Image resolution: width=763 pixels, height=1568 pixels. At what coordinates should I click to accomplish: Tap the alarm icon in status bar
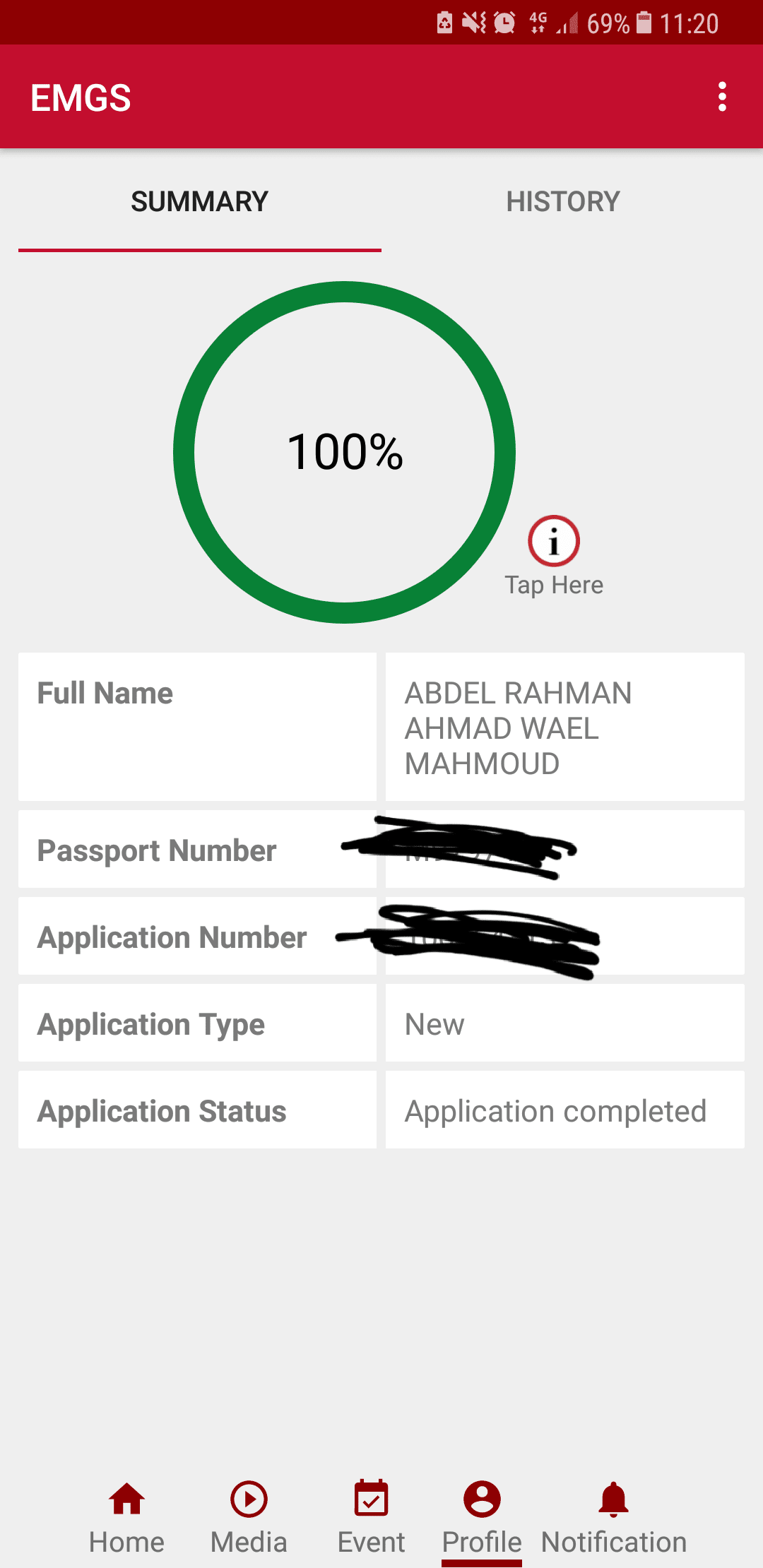(504, 23)
